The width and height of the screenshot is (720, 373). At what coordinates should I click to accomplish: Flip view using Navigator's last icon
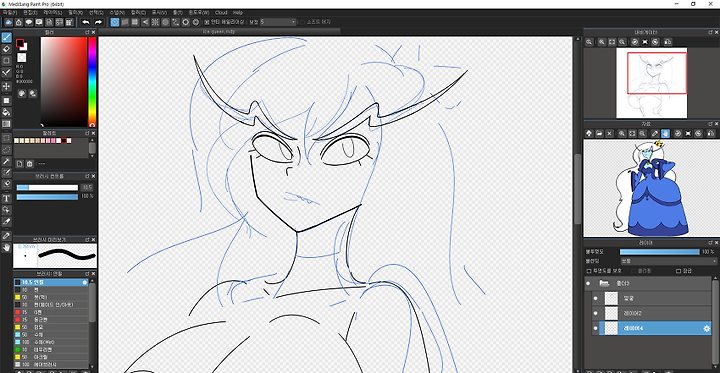[x=668, y=42]
